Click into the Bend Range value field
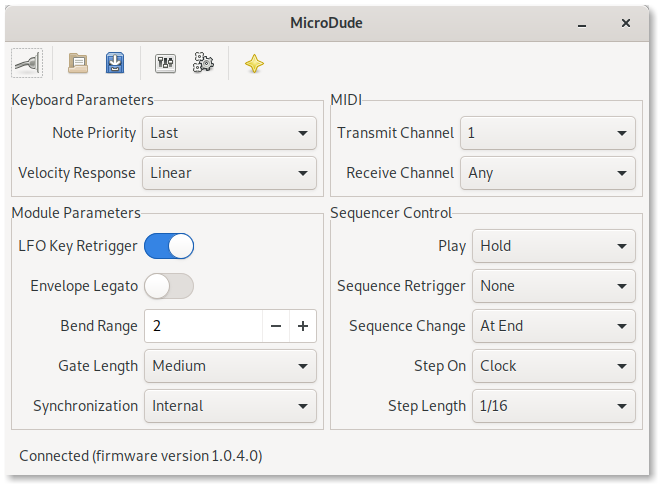Image resolution: width=658 pixels, height=484 pixels. tap(204, 326)
